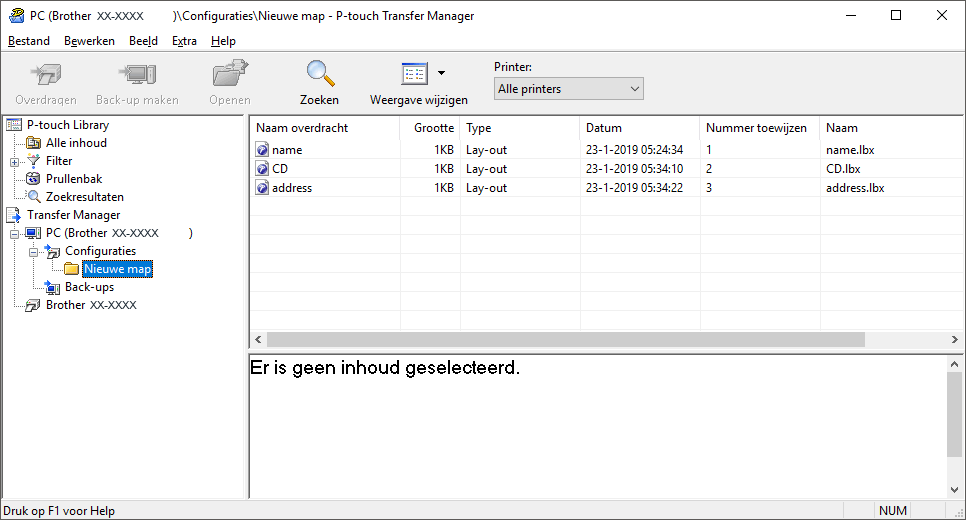Viewport: 966px width, 520px height.
Task: Select the Alle inhoud label
Action: click(76, 143)
